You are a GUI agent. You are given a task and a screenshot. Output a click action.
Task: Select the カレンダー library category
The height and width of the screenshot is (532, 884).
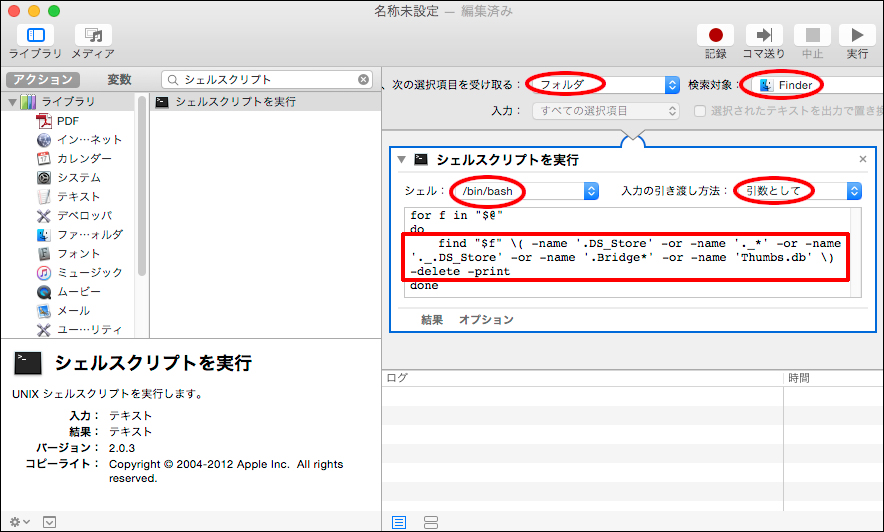[x=73, y=158]
